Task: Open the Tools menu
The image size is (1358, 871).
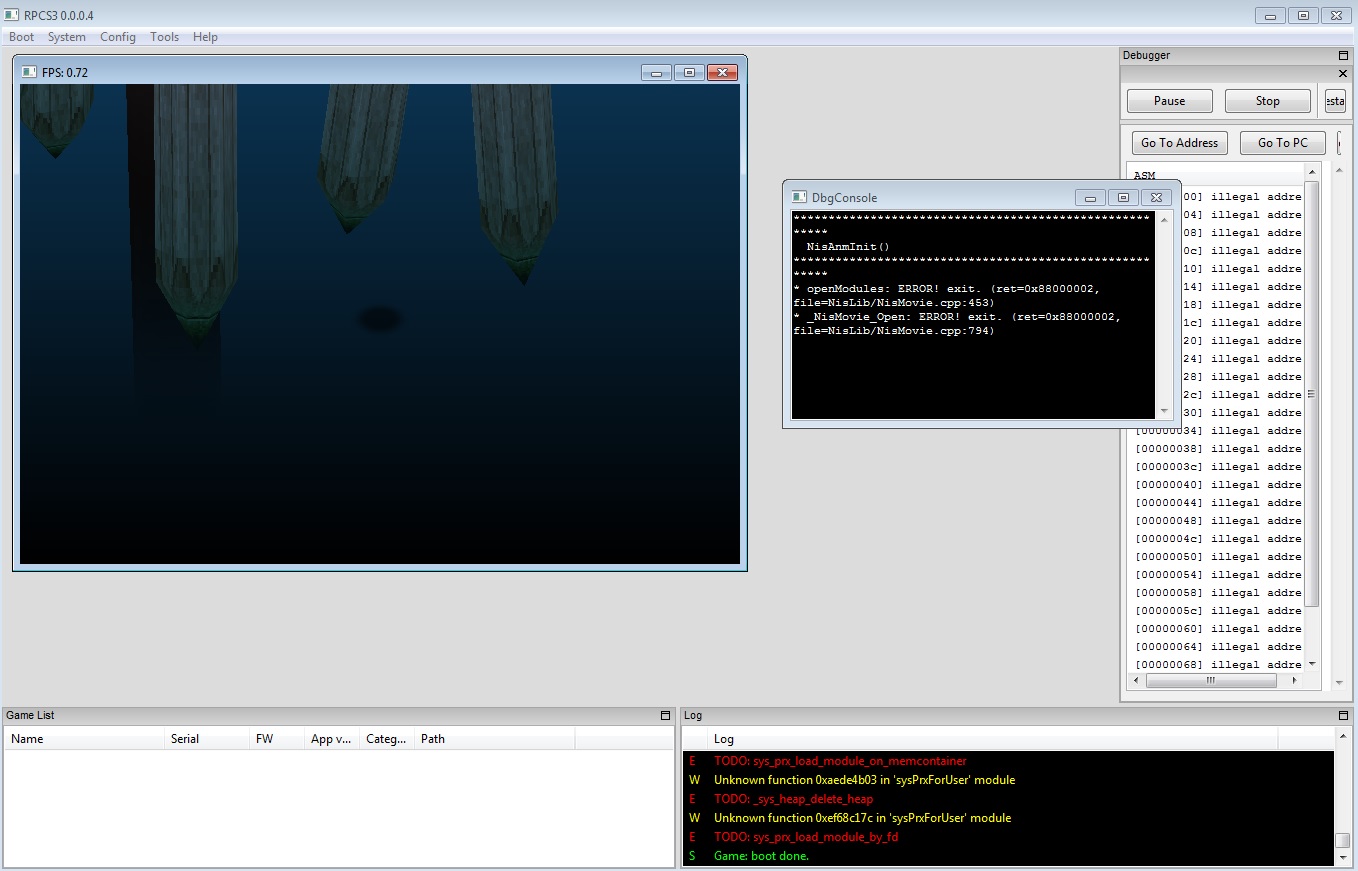Action: 164,37
